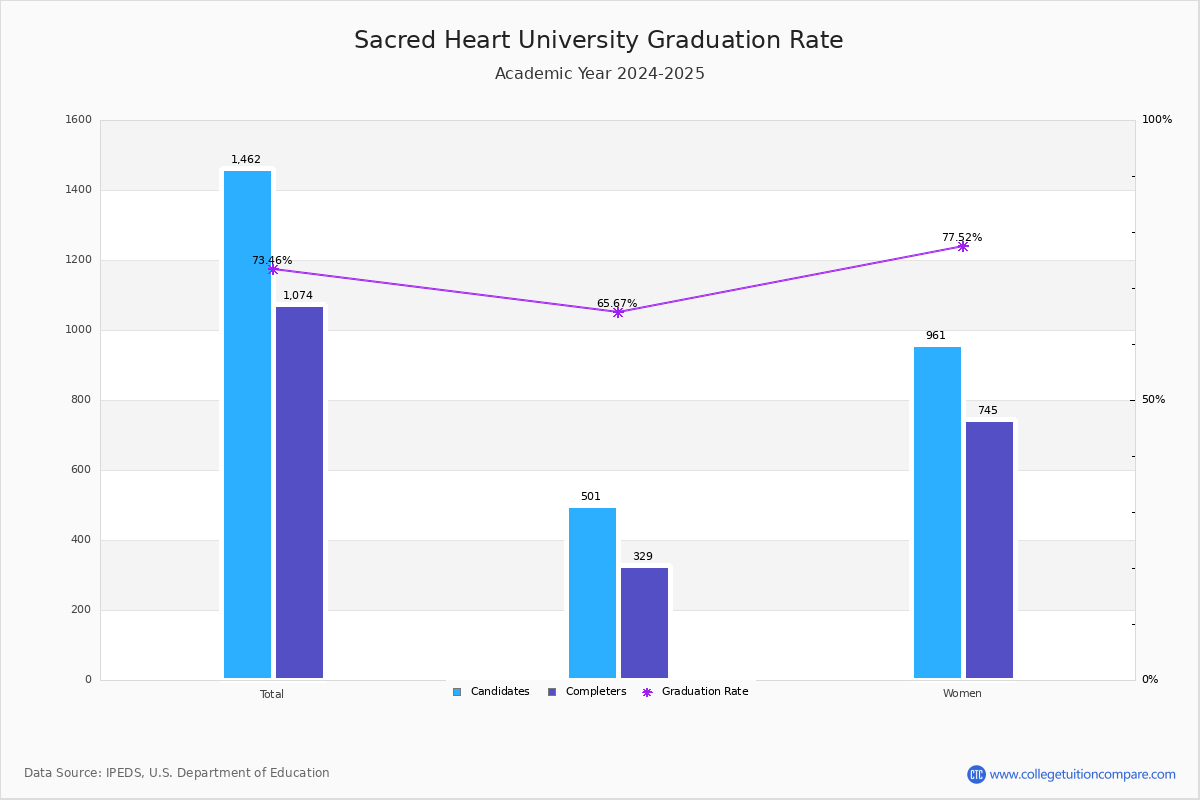Click the 65.67% graduation rate marker
The width and height of the screenshot is (1200, 800).
[x=618, y=312]
